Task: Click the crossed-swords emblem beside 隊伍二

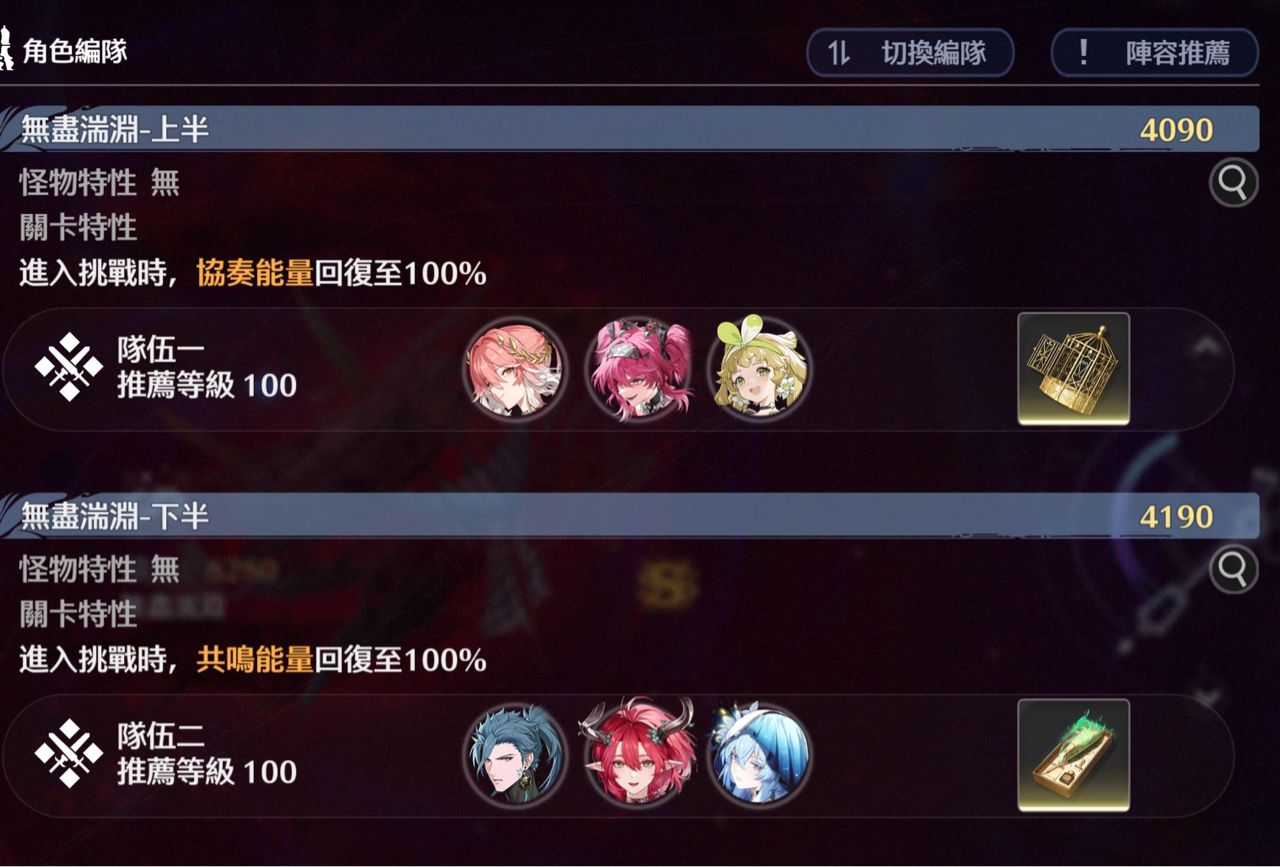Action: click(69, 754)
